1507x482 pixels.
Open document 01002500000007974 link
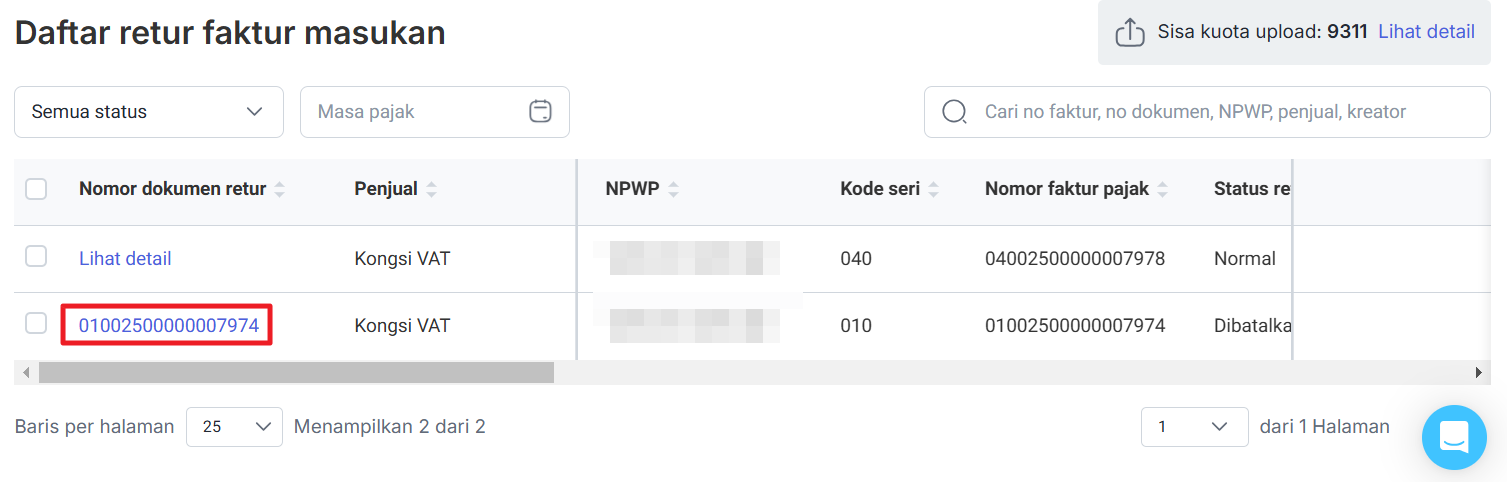(x=169, y=326)
